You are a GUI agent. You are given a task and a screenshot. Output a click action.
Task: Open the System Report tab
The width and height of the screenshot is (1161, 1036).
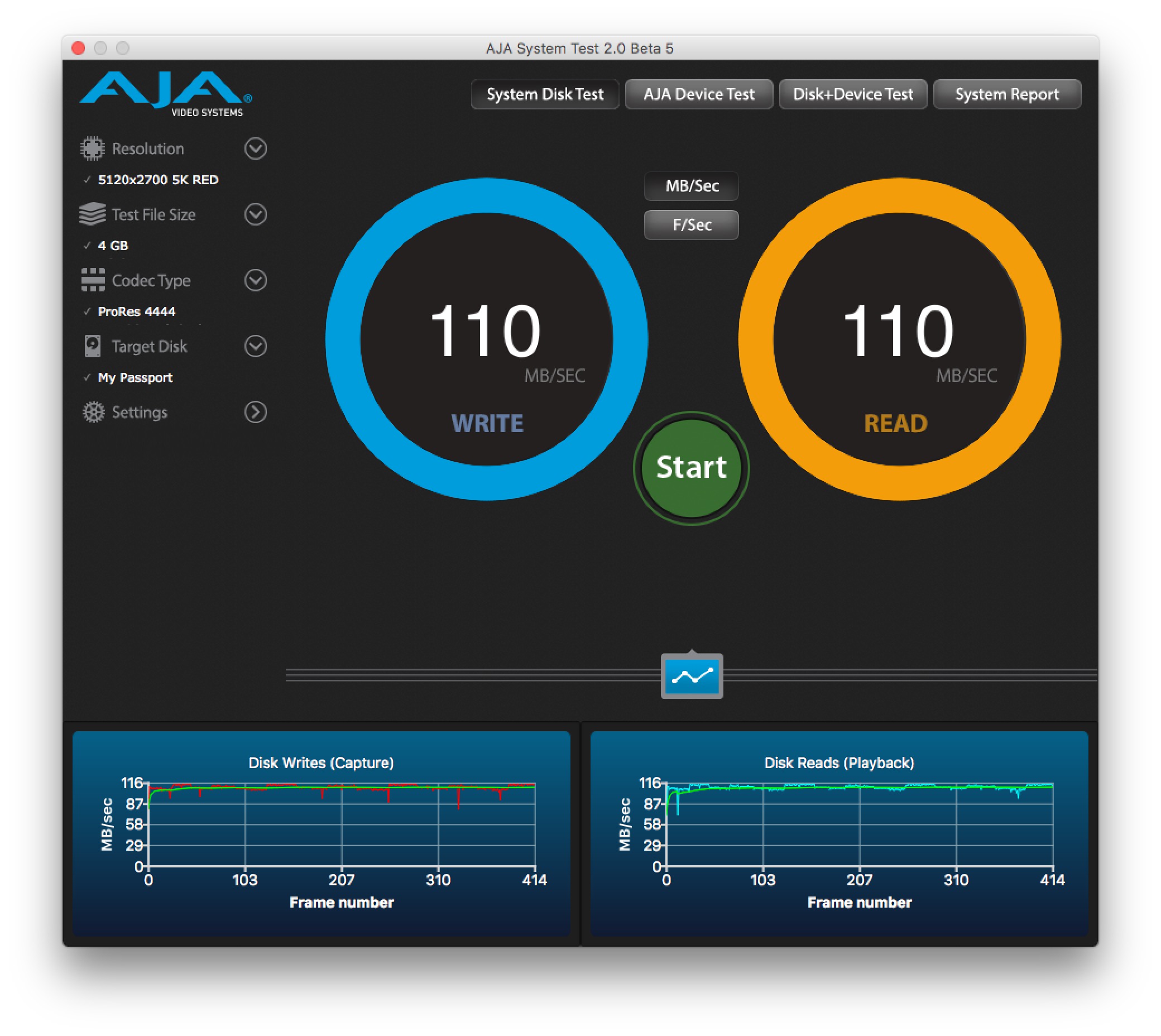(1007, 94)
